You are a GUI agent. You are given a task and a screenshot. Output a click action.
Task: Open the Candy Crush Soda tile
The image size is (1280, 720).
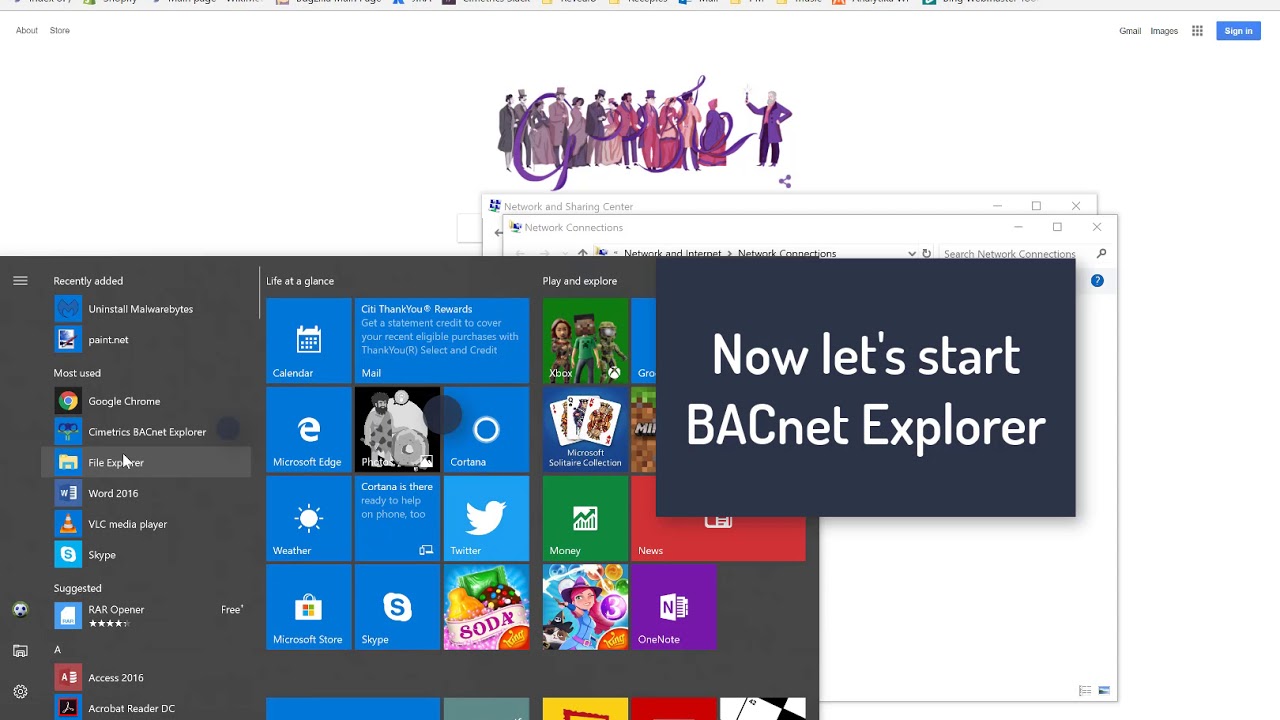(486, 607)
